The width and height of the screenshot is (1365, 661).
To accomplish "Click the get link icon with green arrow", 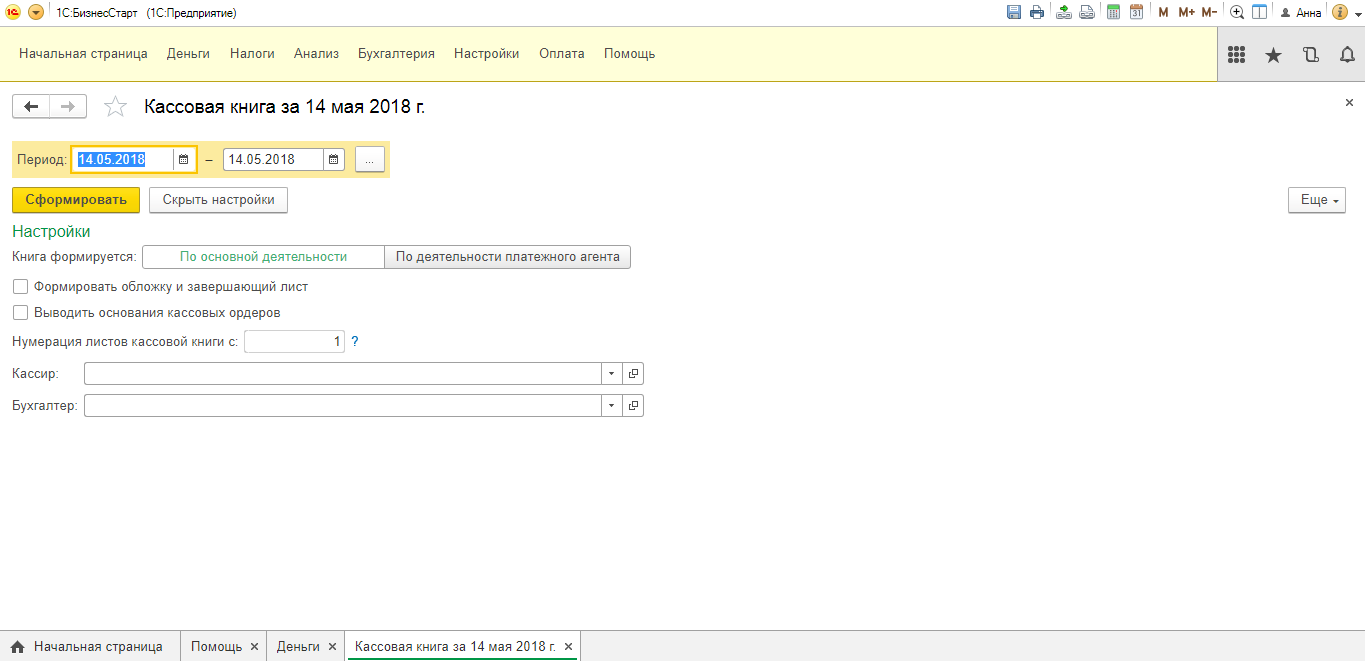I will (x=1064, y=12).
